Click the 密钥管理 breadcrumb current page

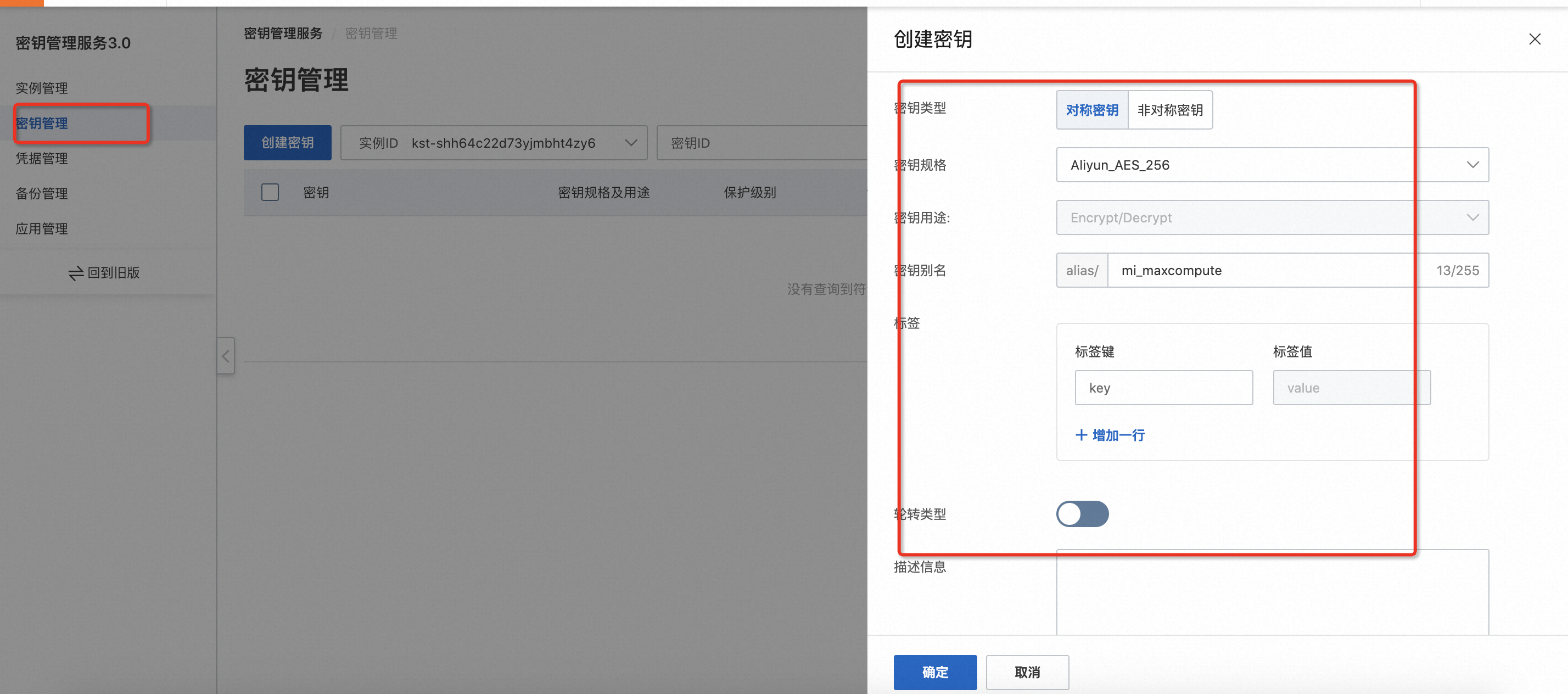click(371, 33)
